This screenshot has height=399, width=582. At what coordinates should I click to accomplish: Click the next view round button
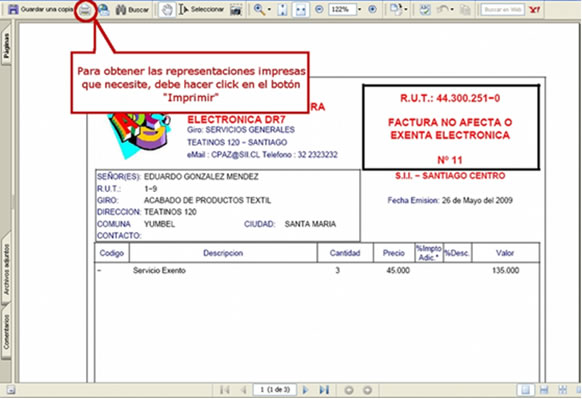click(x=367, y=390)
